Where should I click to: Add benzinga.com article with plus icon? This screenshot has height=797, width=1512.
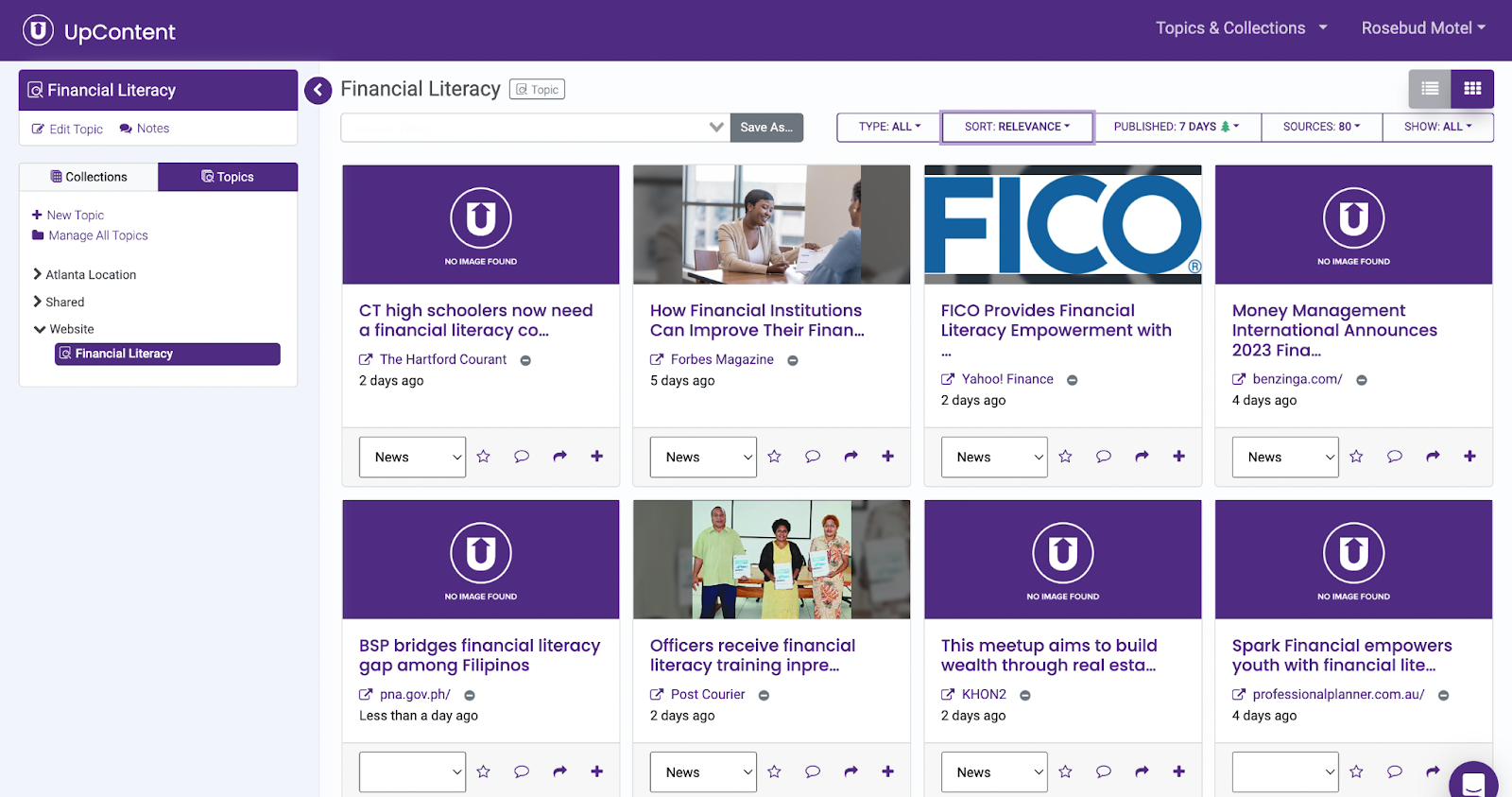click(1470, 457)
